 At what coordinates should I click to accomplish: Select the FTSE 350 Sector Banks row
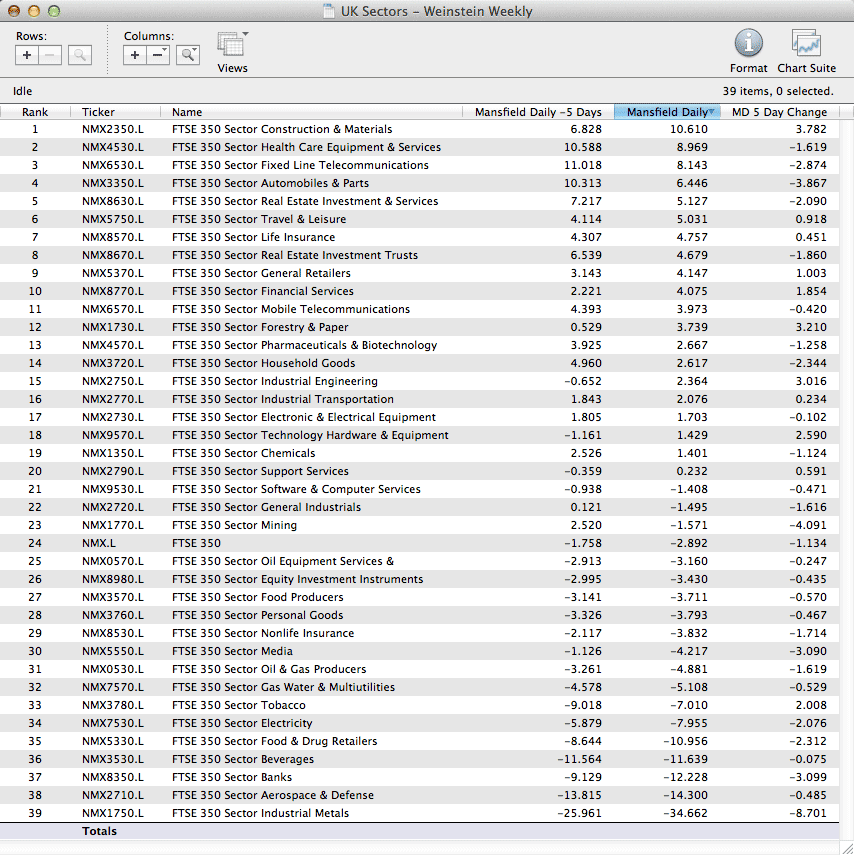tap(231, 777)
